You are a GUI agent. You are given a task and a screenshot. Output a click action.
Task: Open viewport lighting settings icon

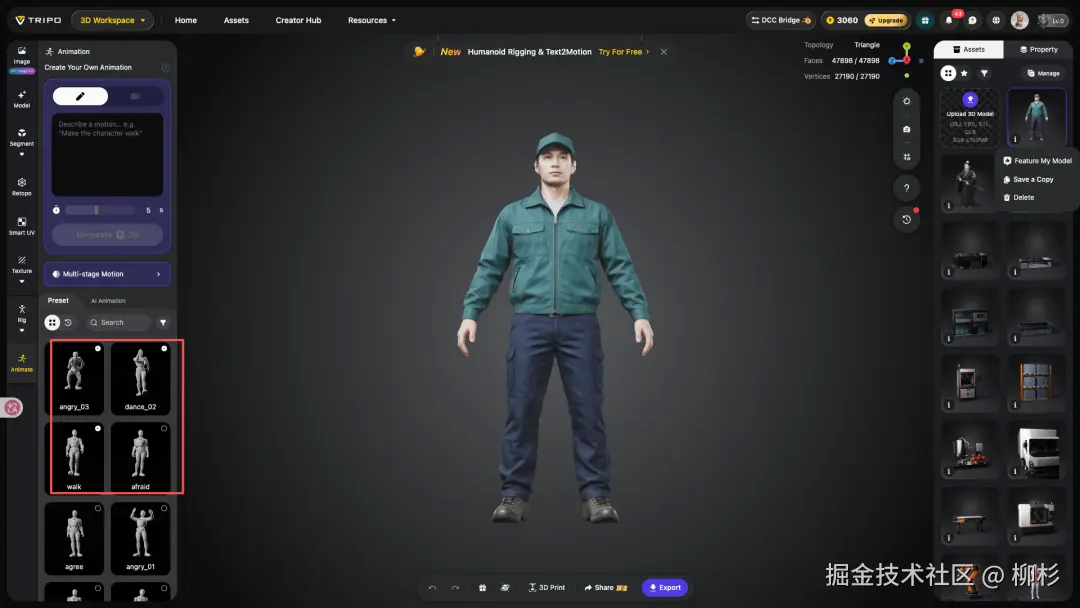(x=906, y=101)
